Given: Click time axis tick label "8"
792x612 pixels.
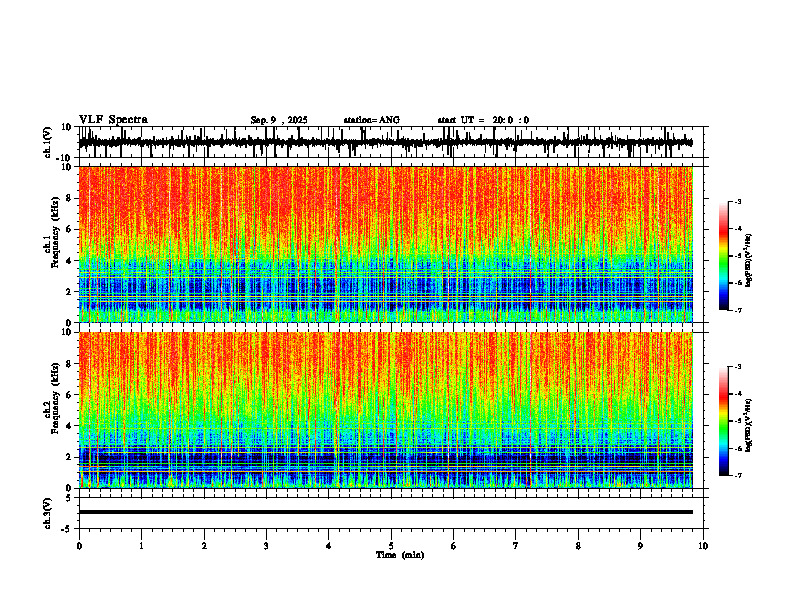Looking at the screenshot, I should (x=578, y=546).
